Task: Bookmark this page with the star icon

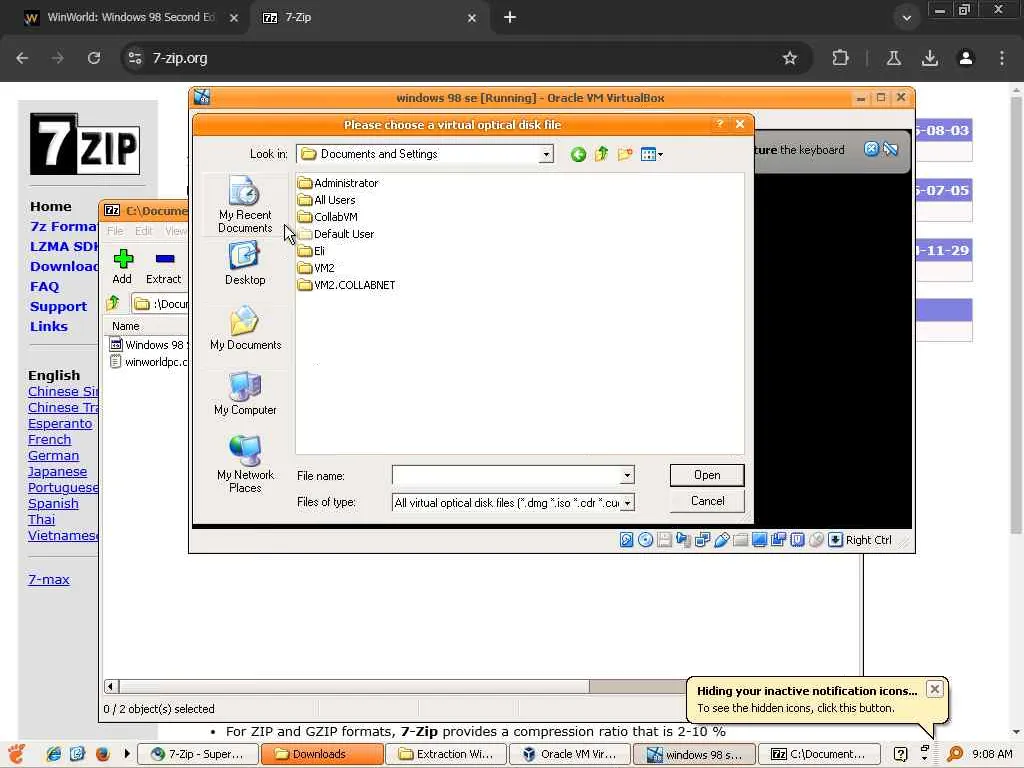Action: tap(790, 58)
